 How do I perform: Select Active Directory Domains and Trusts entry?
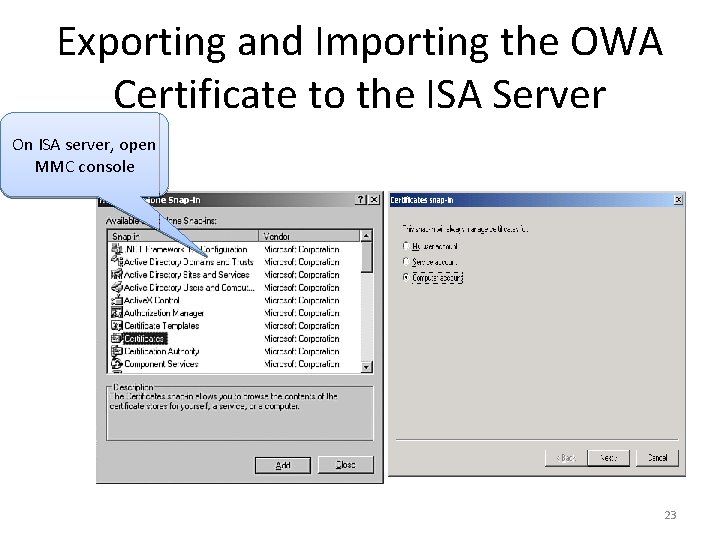point(188,262)
